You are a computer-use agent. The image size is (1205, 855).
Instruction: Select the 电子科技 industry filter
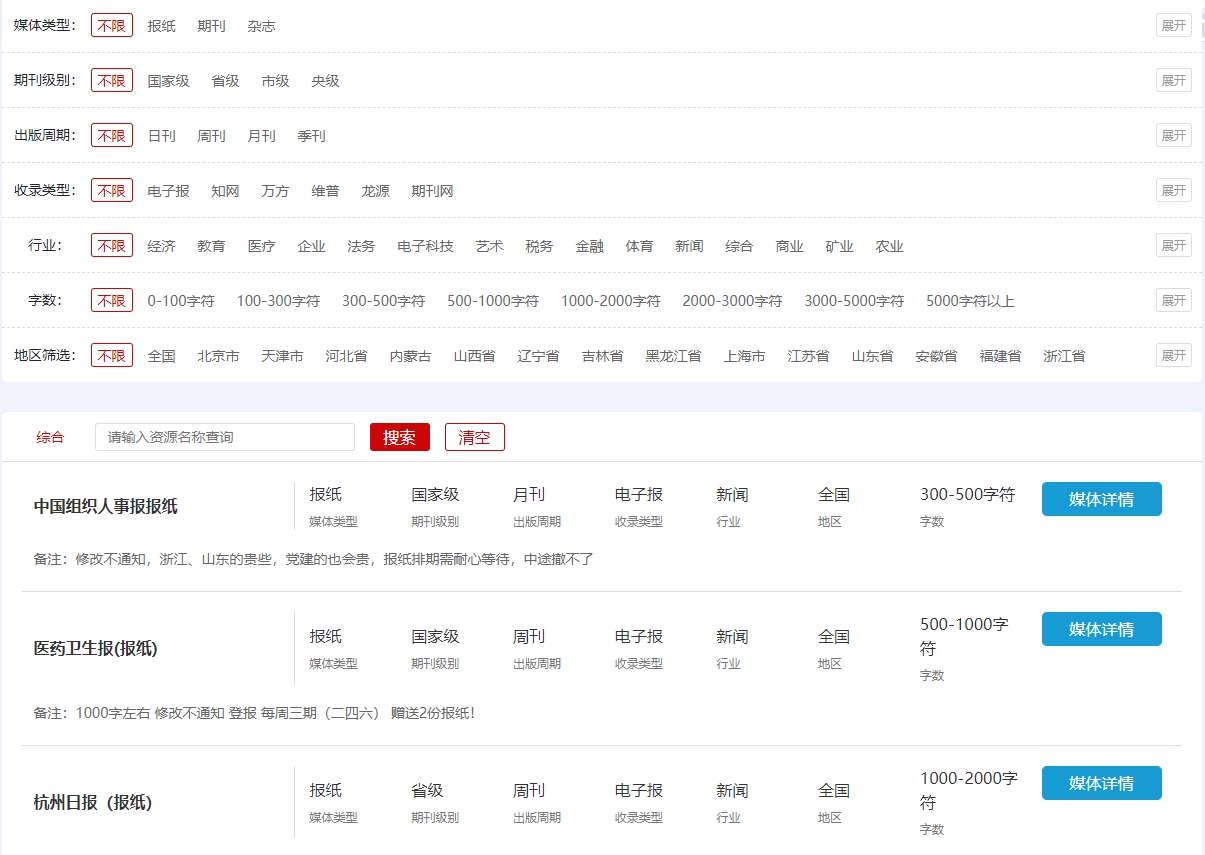425,246
